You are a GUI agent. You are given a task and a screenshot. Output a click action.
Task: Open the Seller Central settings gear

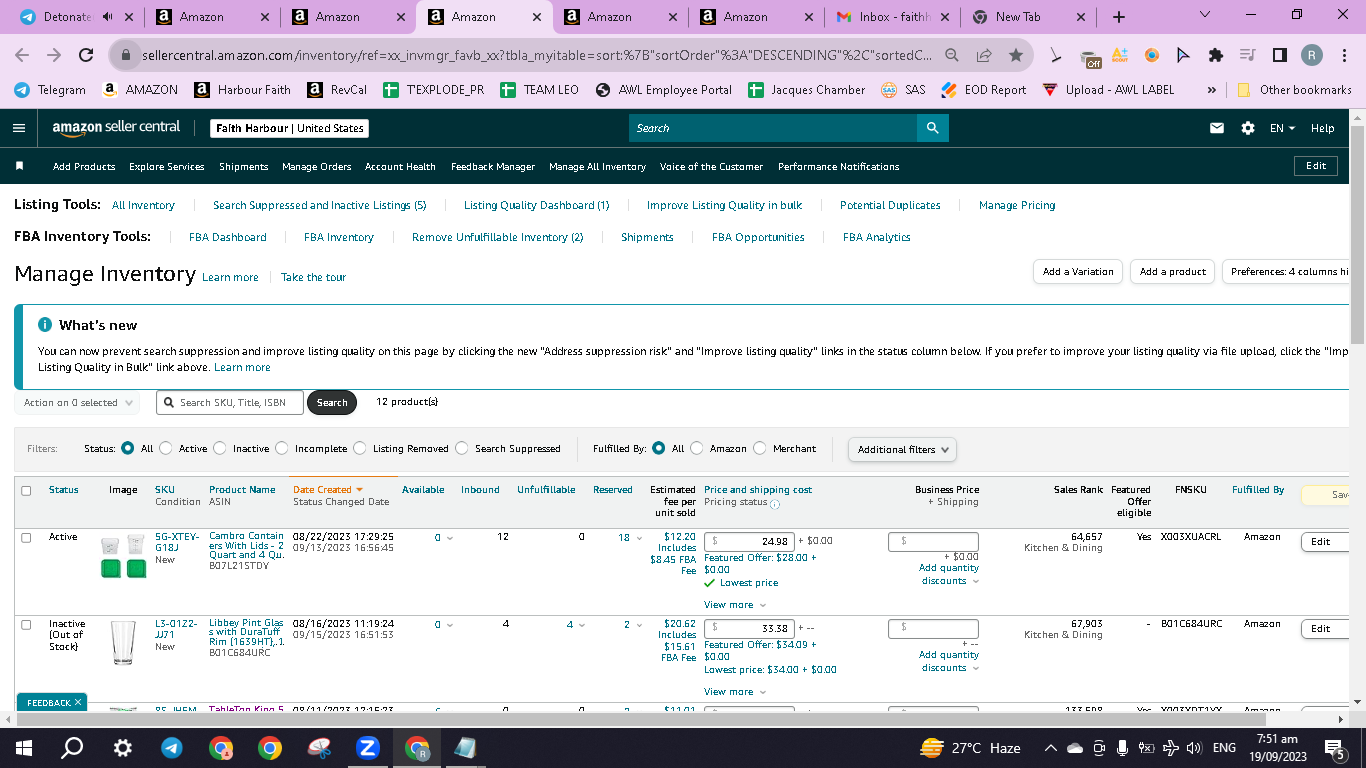coord(1247,128)
